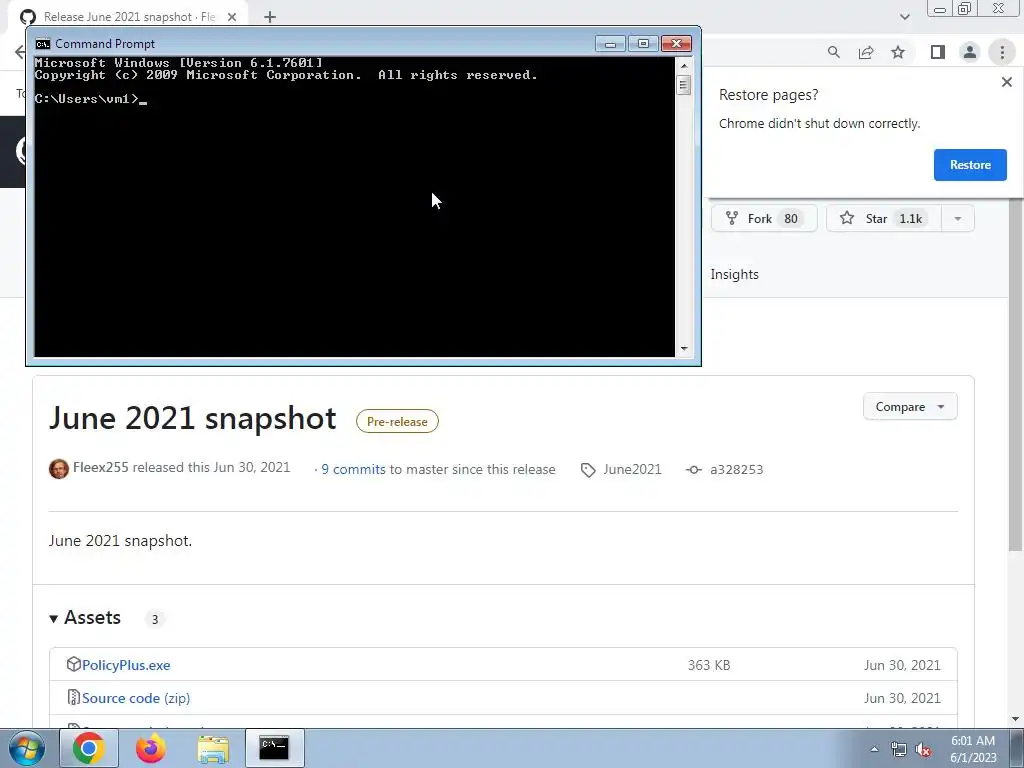Click the commit icon next to a328253
Image resolution: width=1024 pixels, height=768 pixels.
pyautogui.click(x=694, y=470)
